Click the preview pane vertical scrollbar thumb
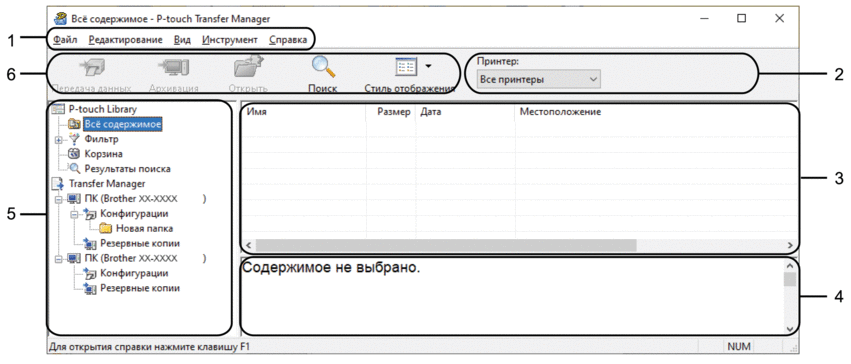 point(790,279)
